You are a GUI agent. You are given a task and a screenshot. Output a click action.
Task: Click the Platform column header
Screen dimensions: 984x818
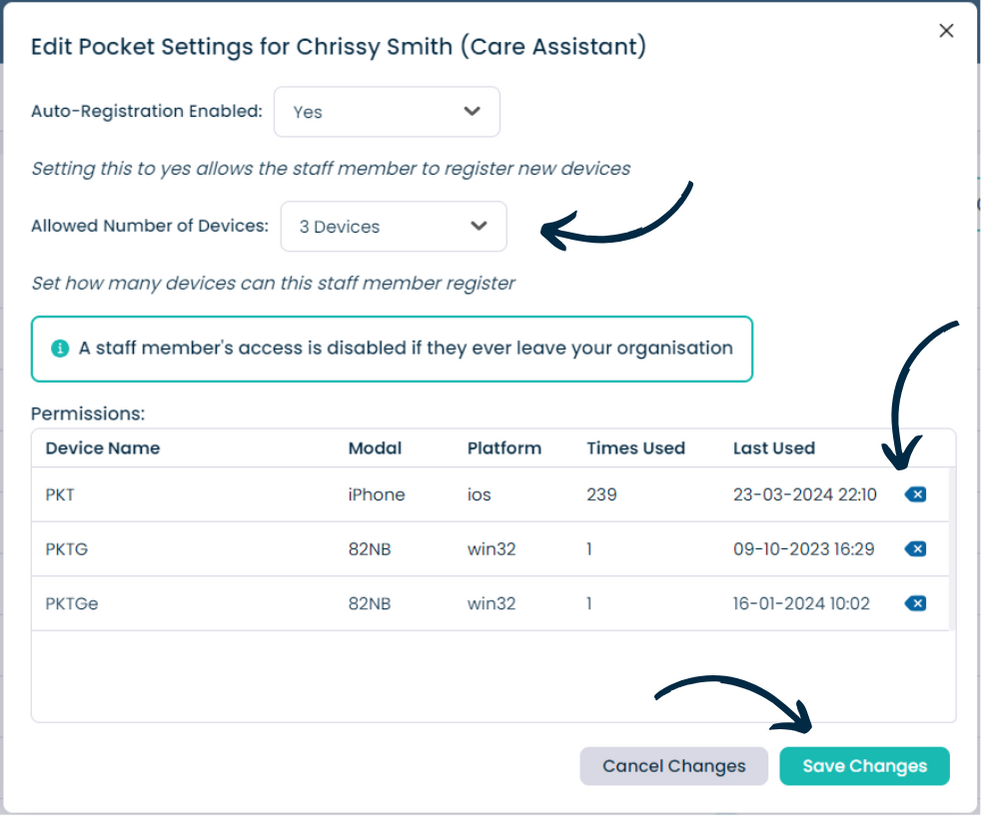(x=505, y=449)
